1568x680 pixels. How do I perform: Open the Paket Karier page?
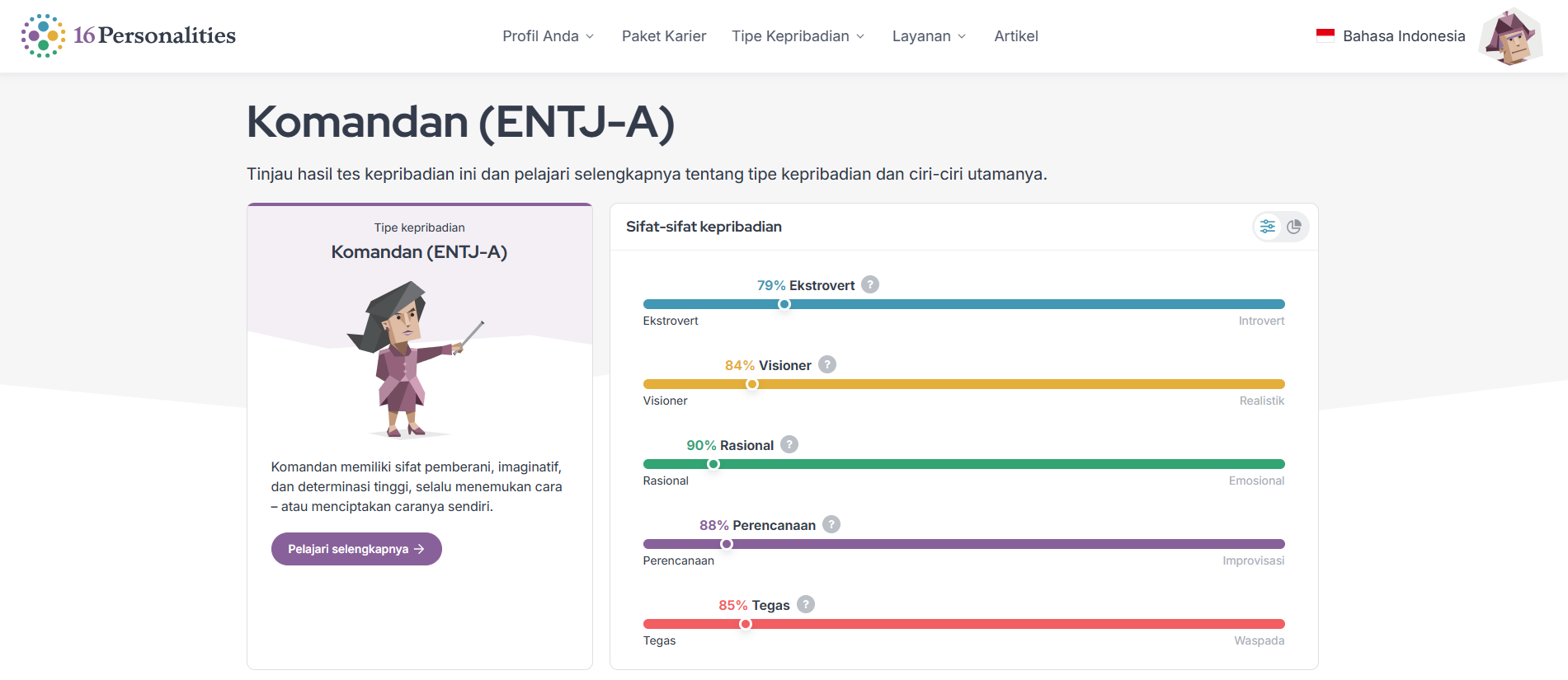tap(664, 36)
